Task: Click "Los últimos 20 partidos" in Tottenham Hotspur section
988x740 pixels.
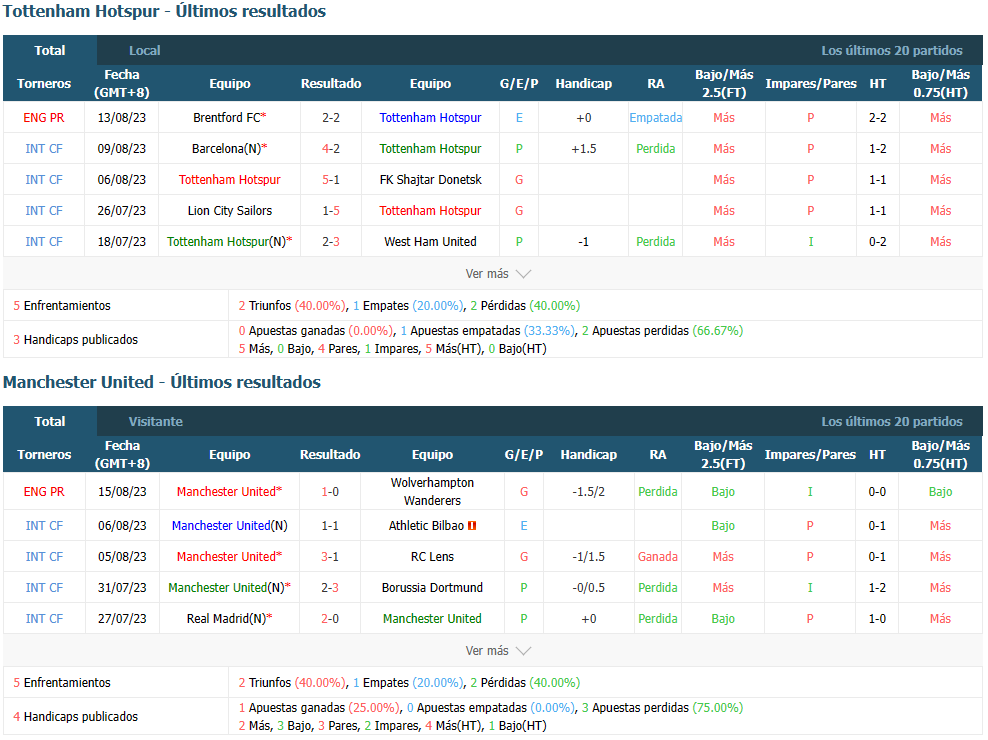Action: pos(892,50)
